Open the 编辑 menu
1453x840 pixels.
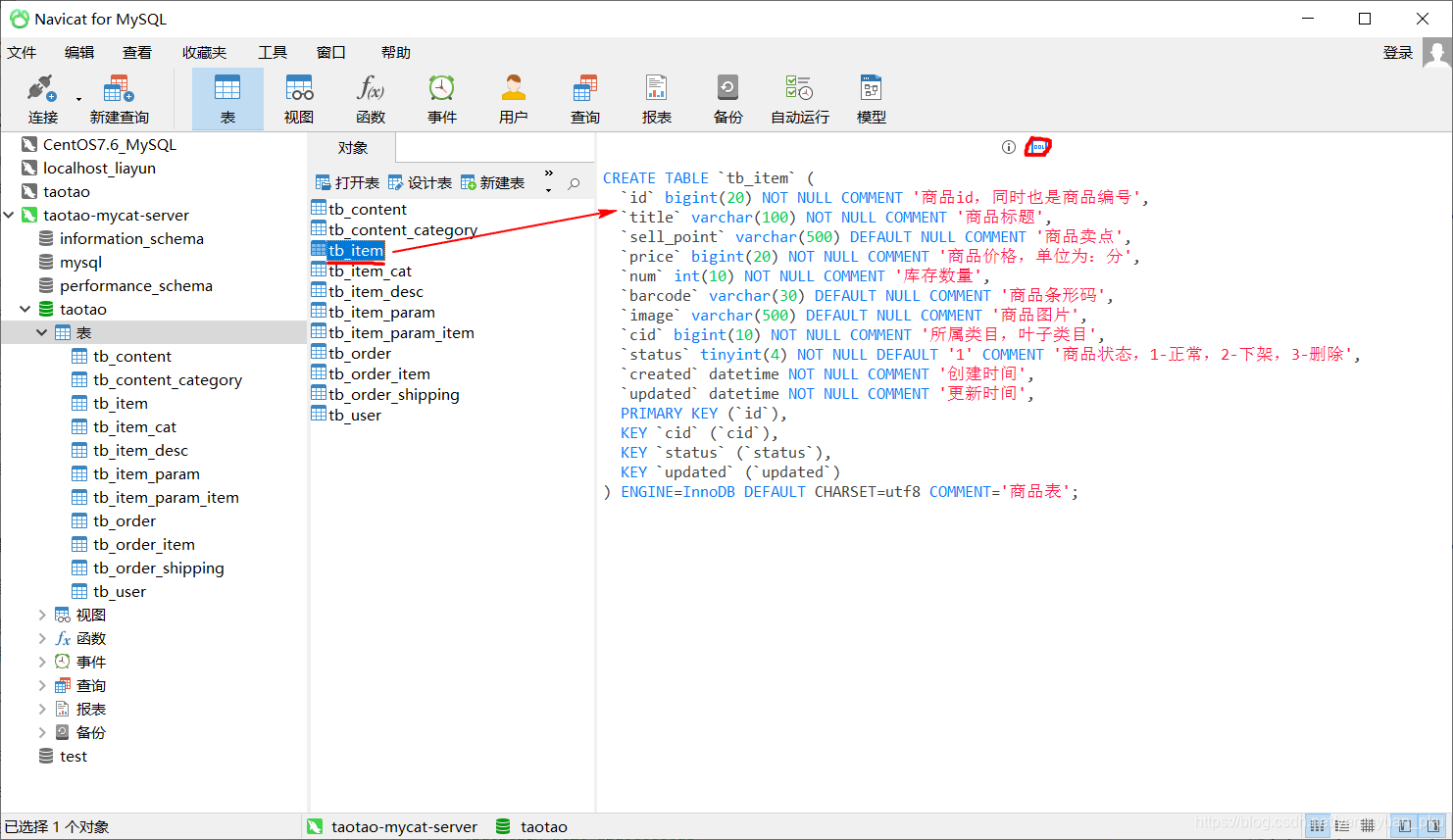[x=79, y=52]
